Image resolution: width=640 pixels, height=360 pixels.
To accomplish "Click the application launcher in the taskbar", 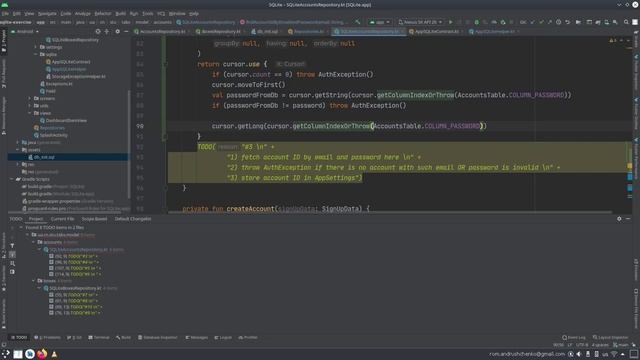I will [x=5, y=354].
